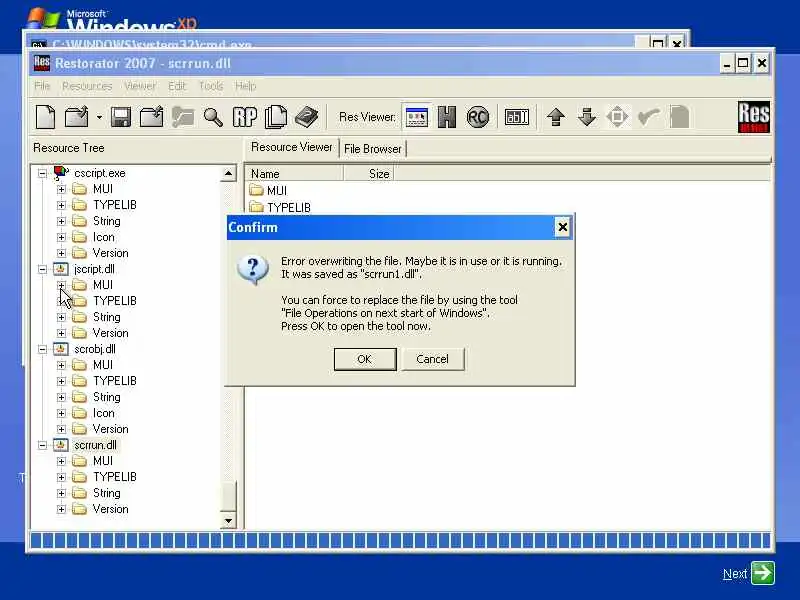Switch to the File Browser tab
The image size is (800, 600).
tap(372, 149)
